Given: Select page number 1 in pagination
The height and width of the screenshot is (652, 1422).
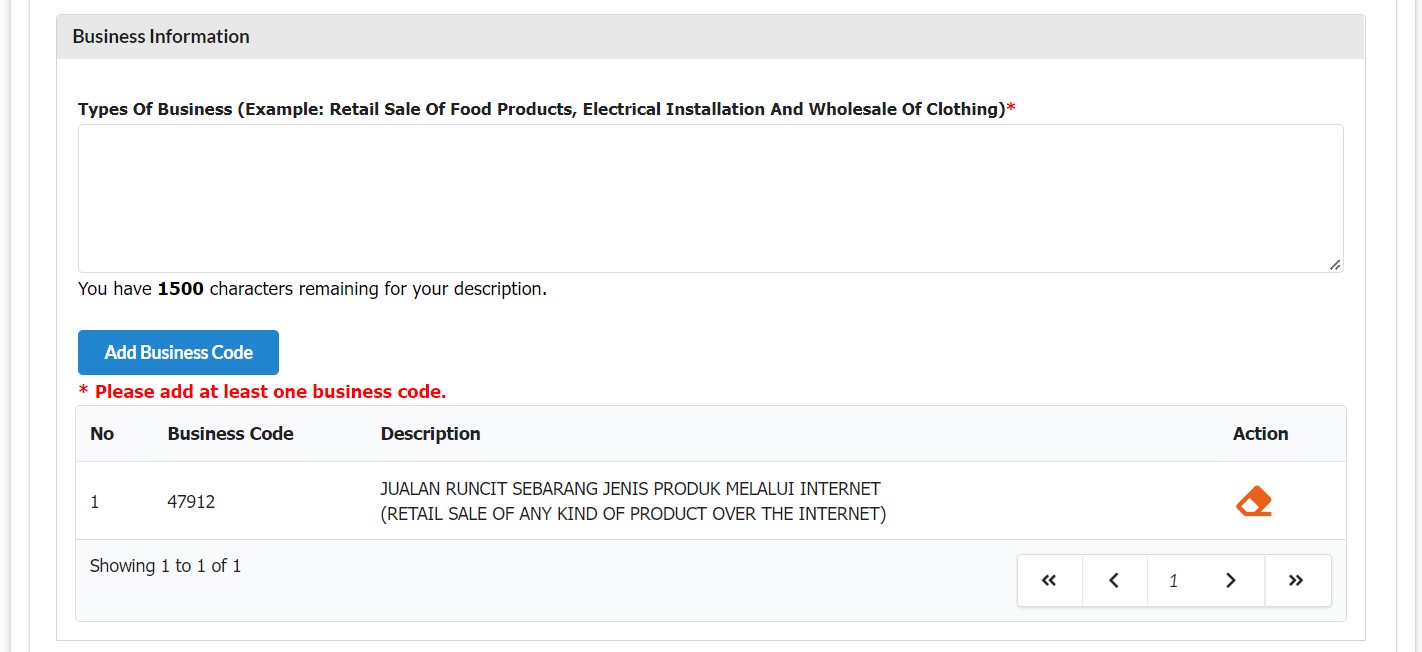Looking at the screenshot, I should [x=1173, y=581].
